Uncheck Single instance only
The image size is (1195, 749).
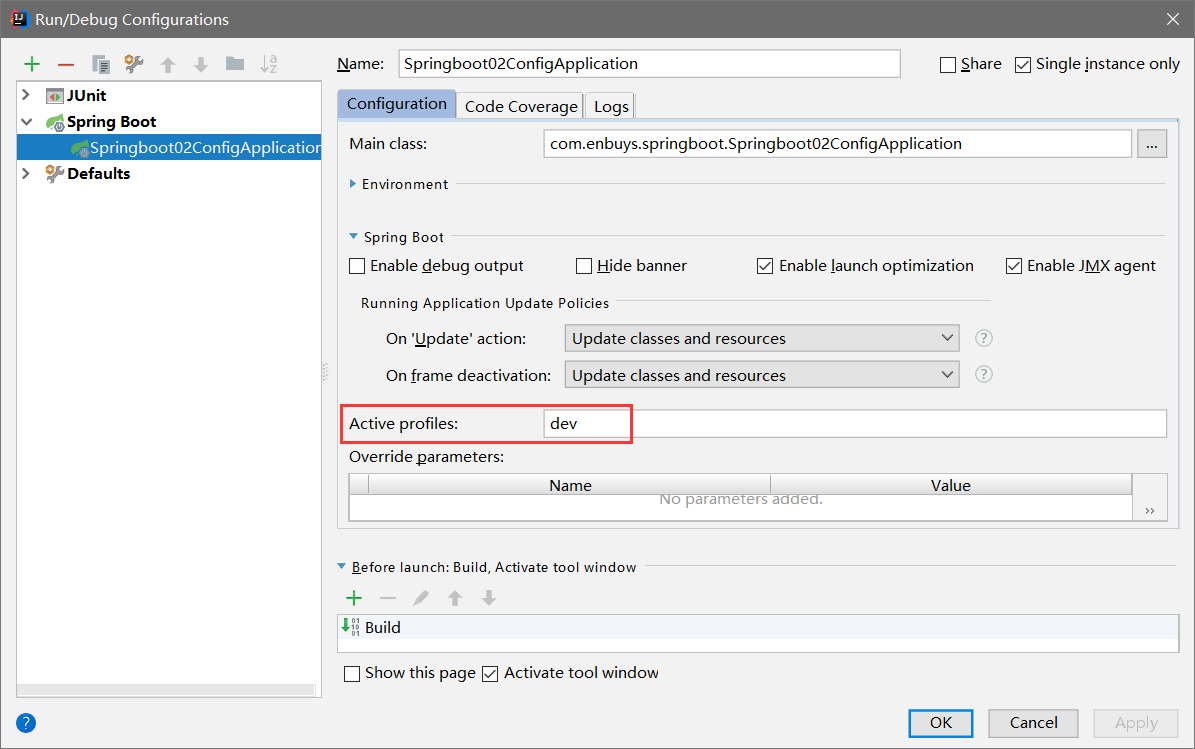point(1023,65)
